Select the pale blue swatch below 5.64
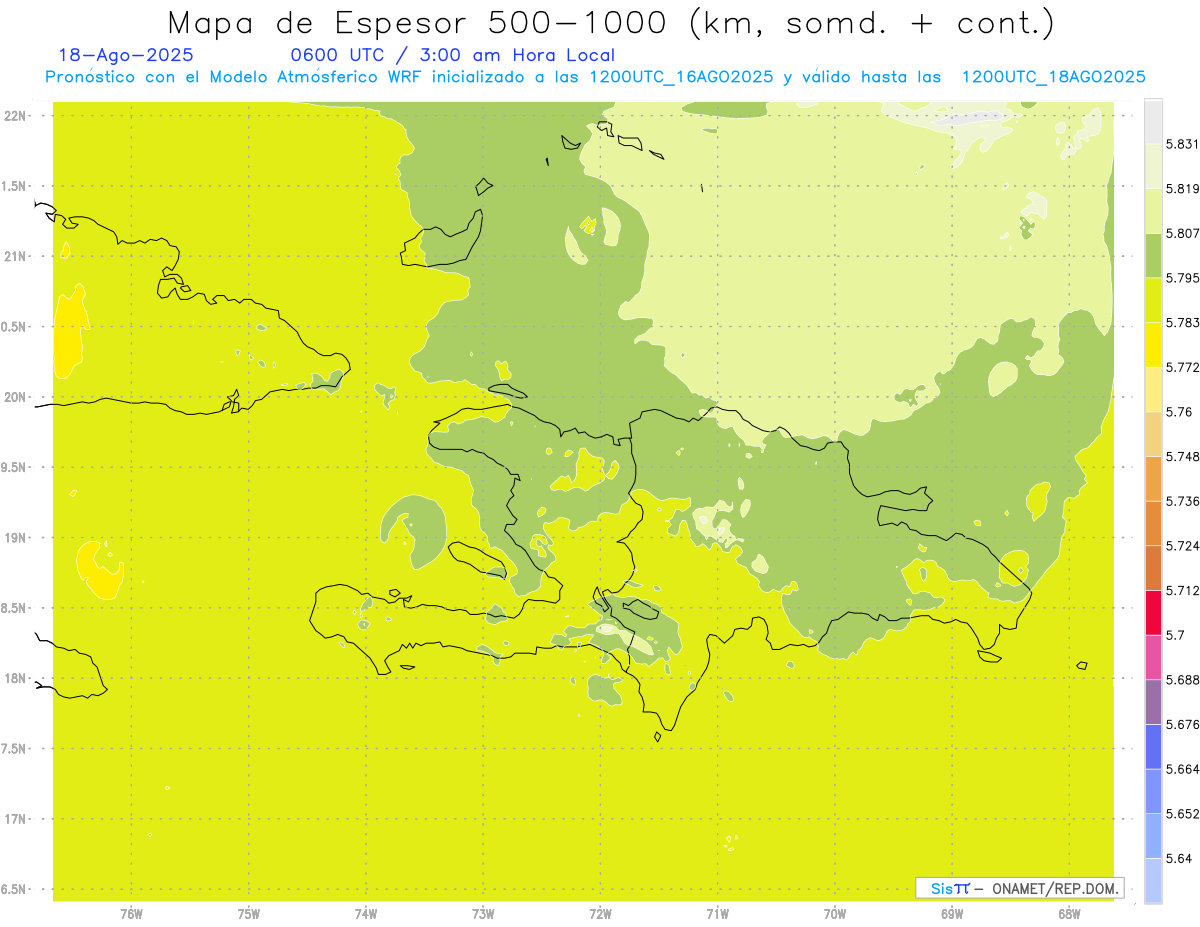 [1153, 881]
